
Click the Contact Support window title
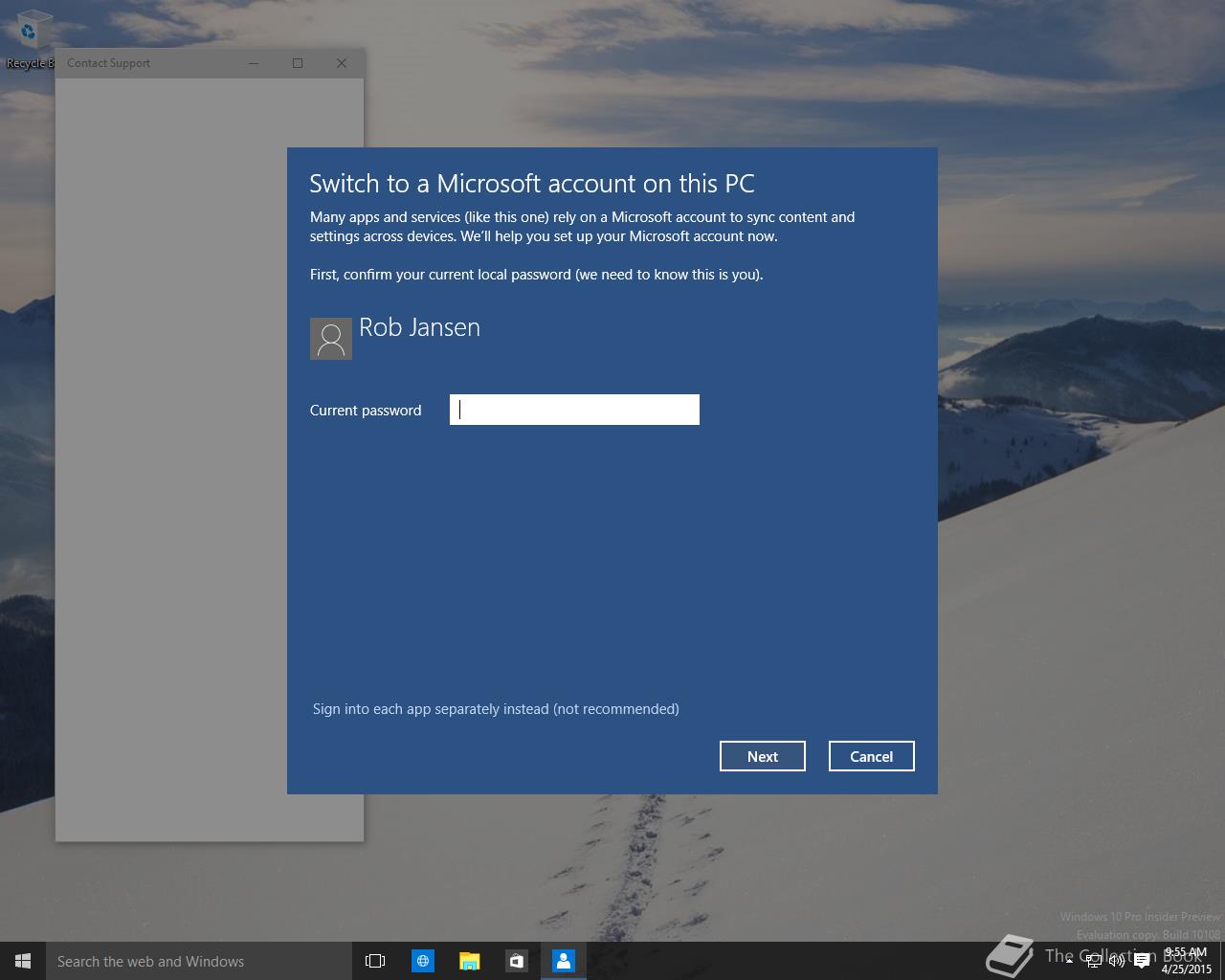point(108,63)
